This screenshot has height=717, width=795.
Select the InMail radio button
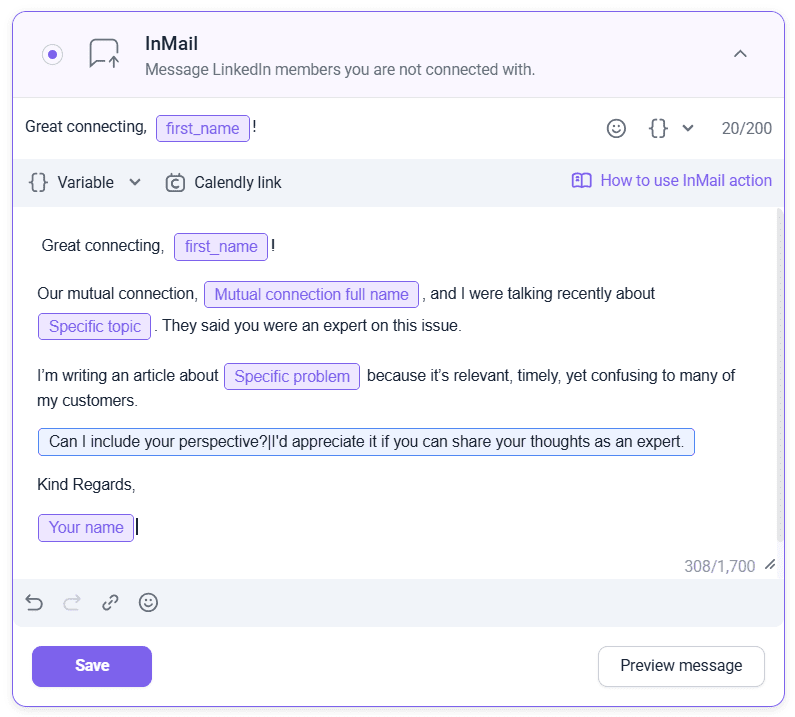pyautogui.click(x=52, y=54)
